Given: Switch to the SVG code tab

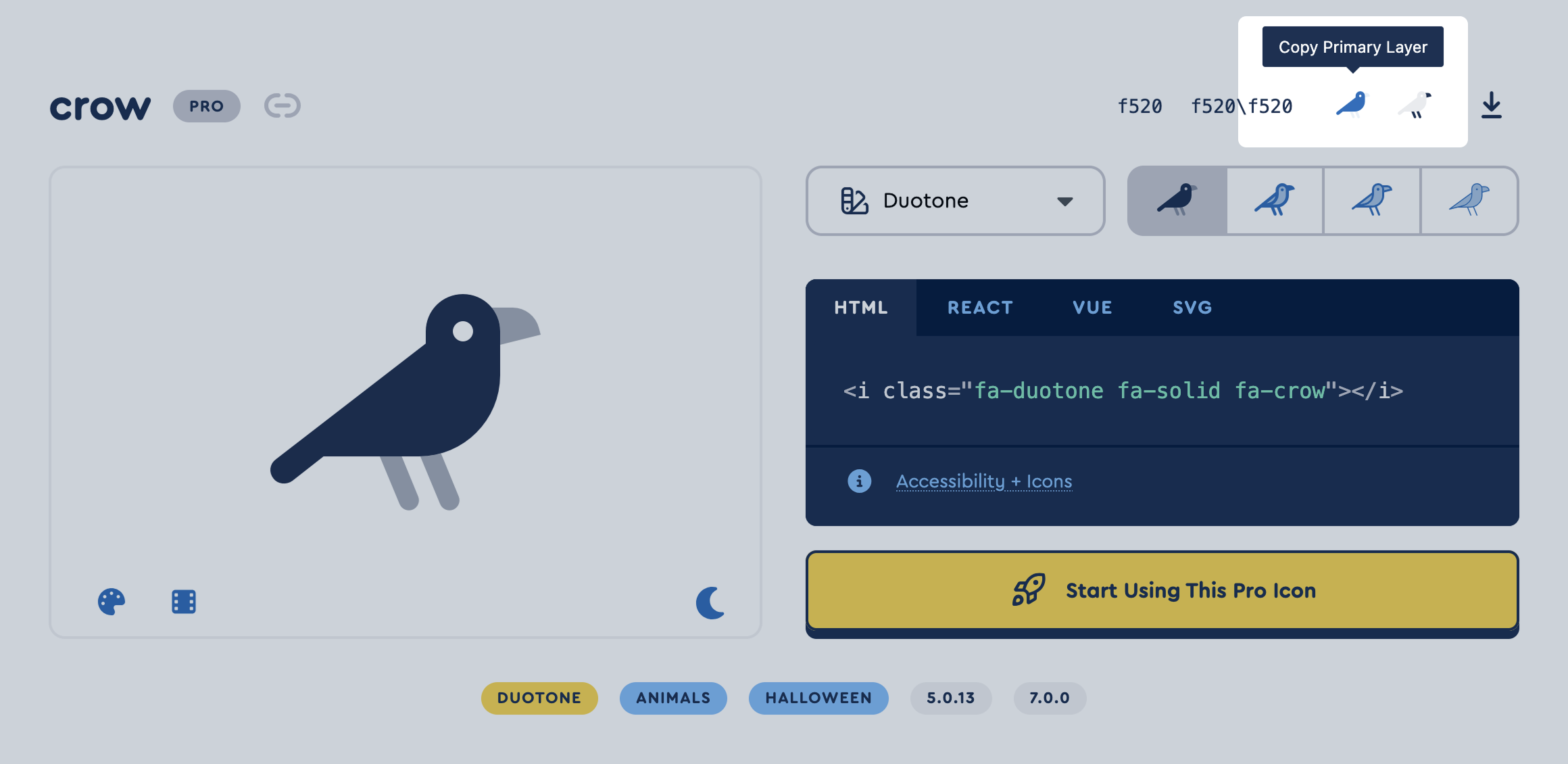Looking at the screenshot, I should coord(1192,308).
